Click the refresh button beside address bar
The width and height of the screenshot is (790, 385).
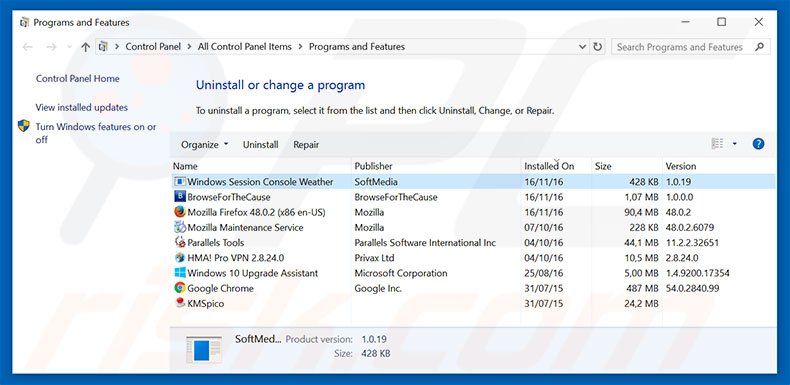point(598,47)
